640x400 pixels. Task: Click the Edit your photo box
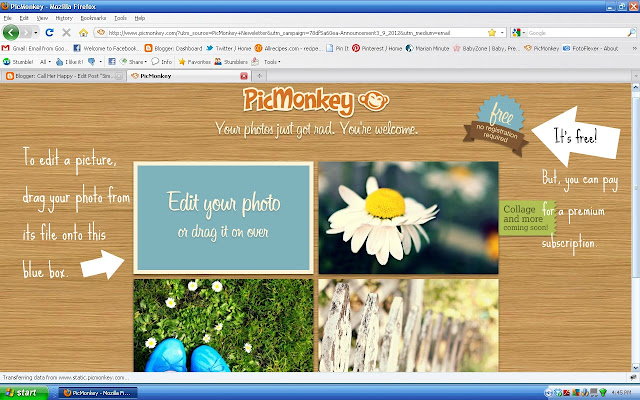coord(224,218)
